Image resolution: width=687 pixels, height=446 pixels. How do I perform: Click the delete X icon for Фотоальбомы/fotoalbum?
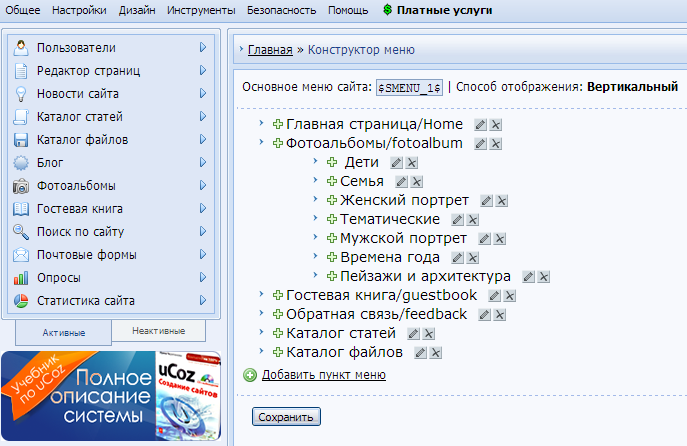(x=497, y=144)
